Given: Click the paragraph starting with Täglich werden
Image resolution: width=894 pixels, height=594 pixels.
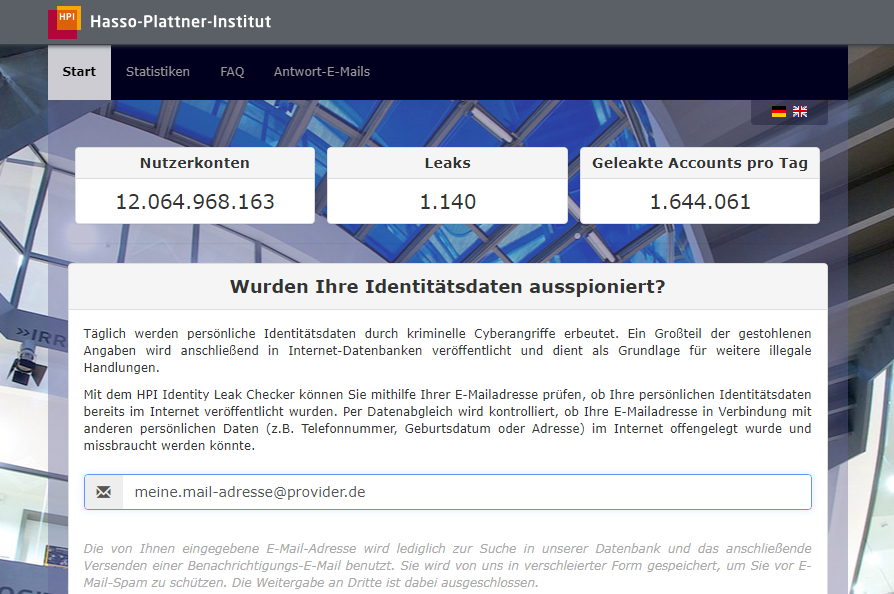Looking at the screenshot, I should [x=447, y=350].
